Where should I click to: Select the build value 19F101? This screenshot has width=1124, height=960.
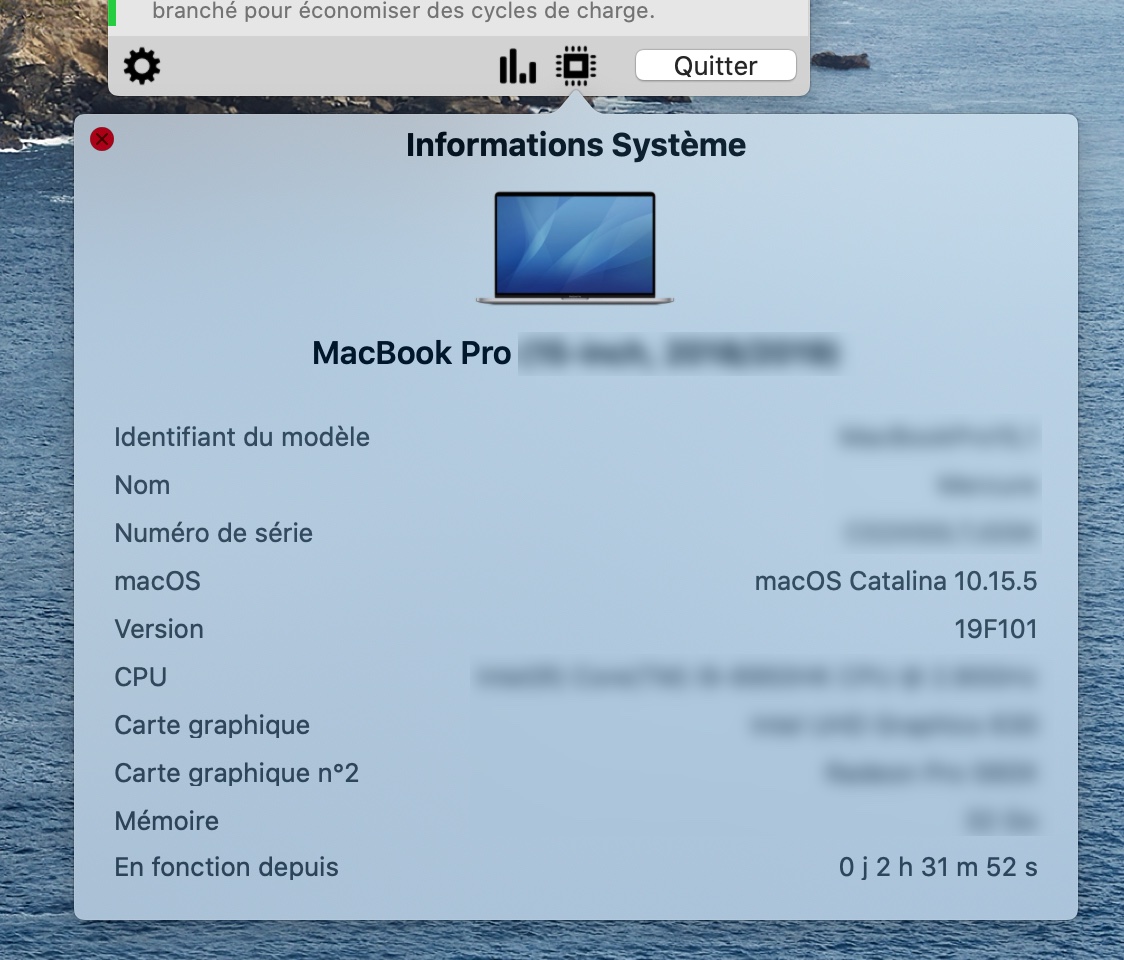pyautogui.click(x=995, y=629)
